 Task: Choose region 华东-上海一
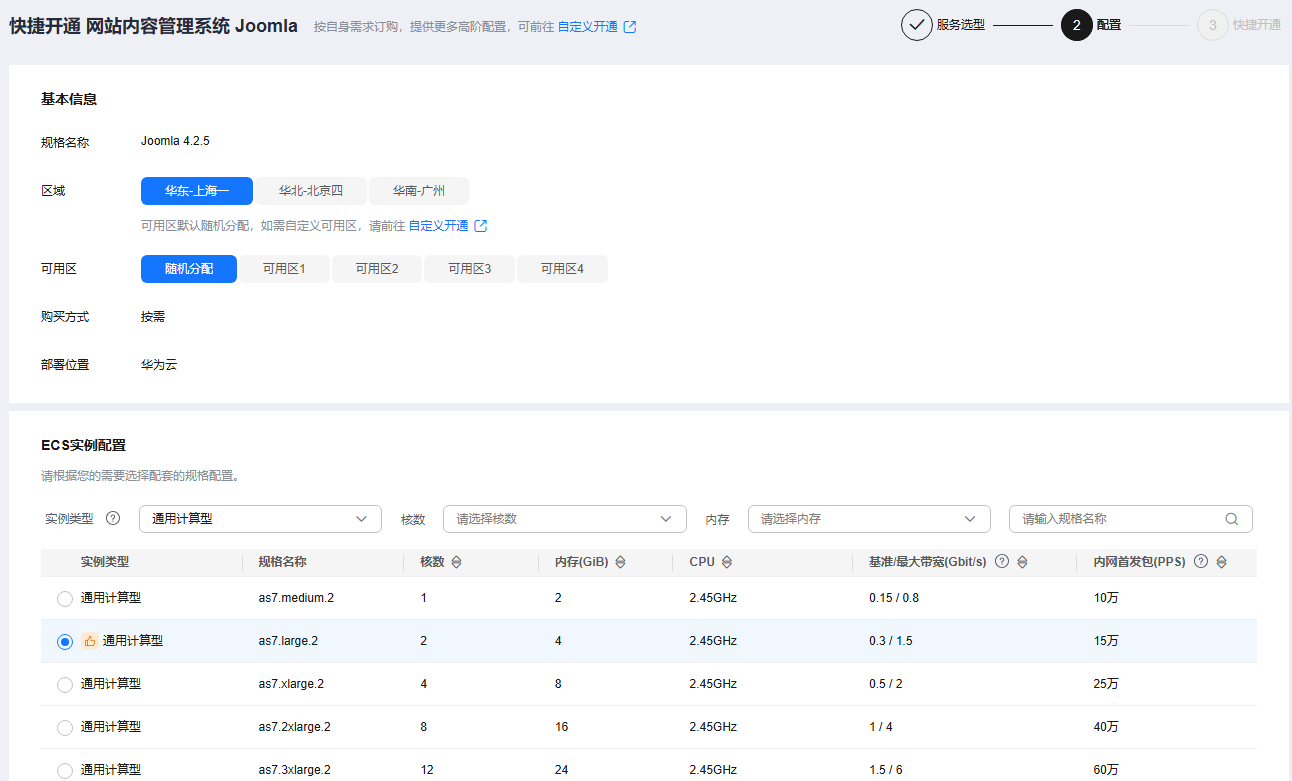(x=197, y=191)
